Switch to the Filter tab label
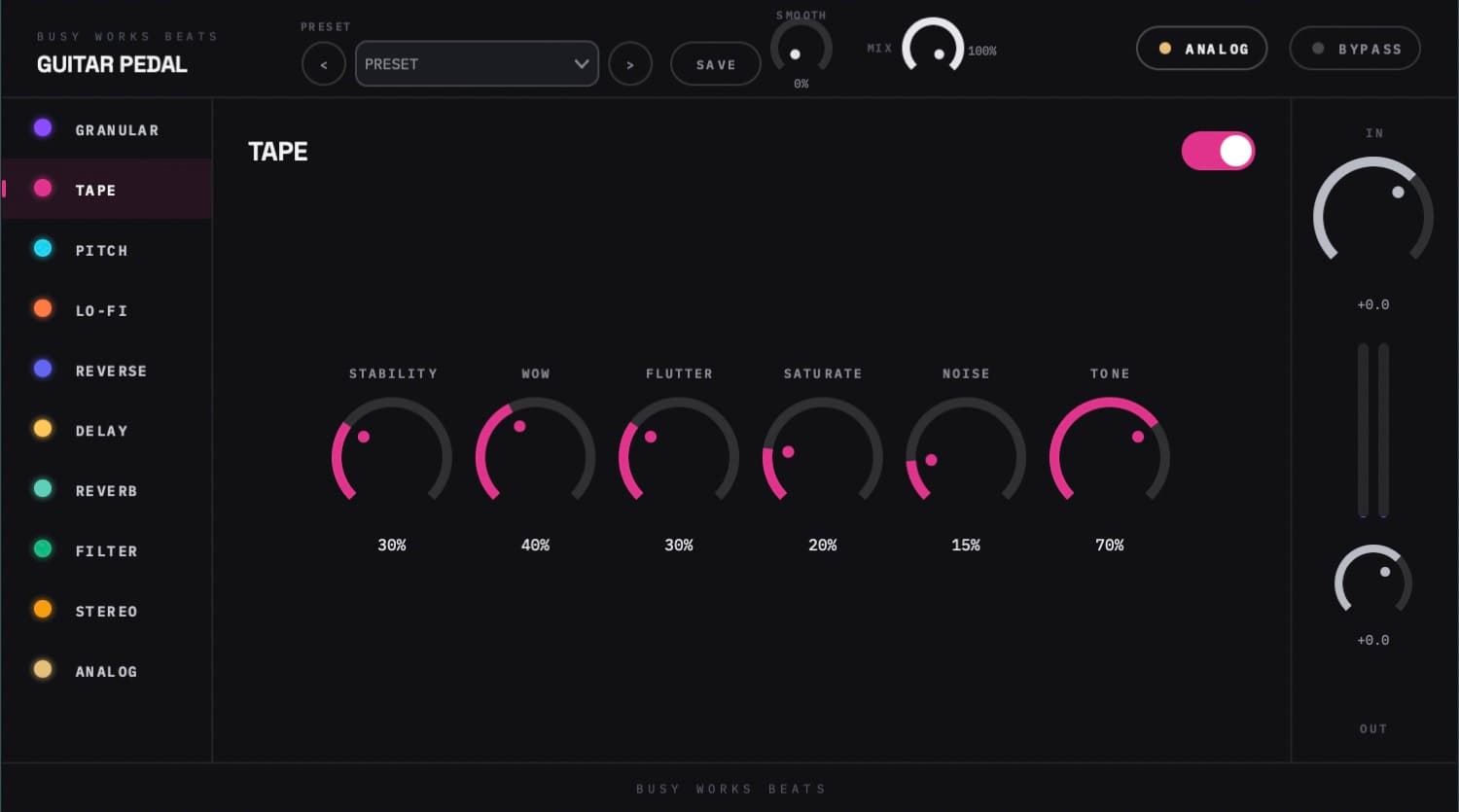This screenshot has height=812, width=1459. click(x=107, y=551)
